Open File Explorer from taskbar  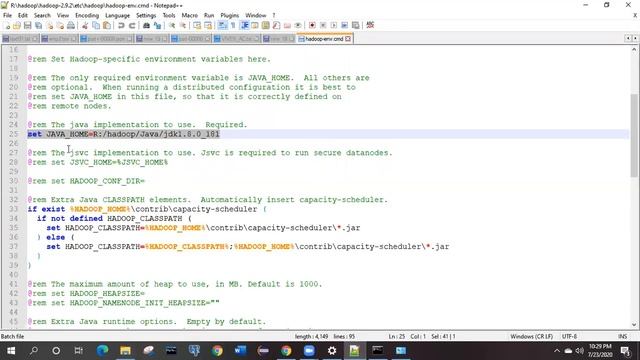[125, 351]
